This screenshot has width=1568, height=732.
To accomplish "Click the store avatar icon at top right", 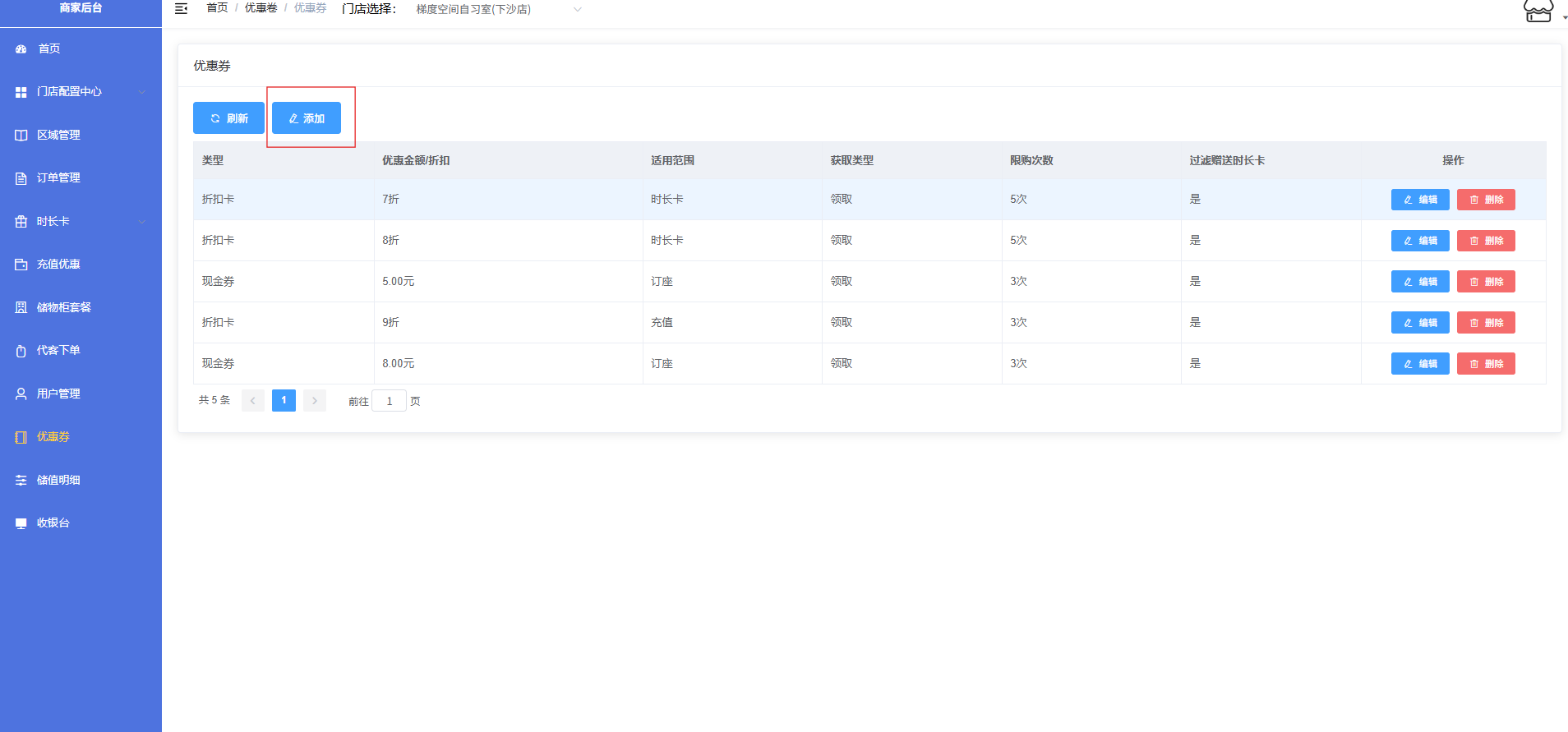I will 1538,12.
